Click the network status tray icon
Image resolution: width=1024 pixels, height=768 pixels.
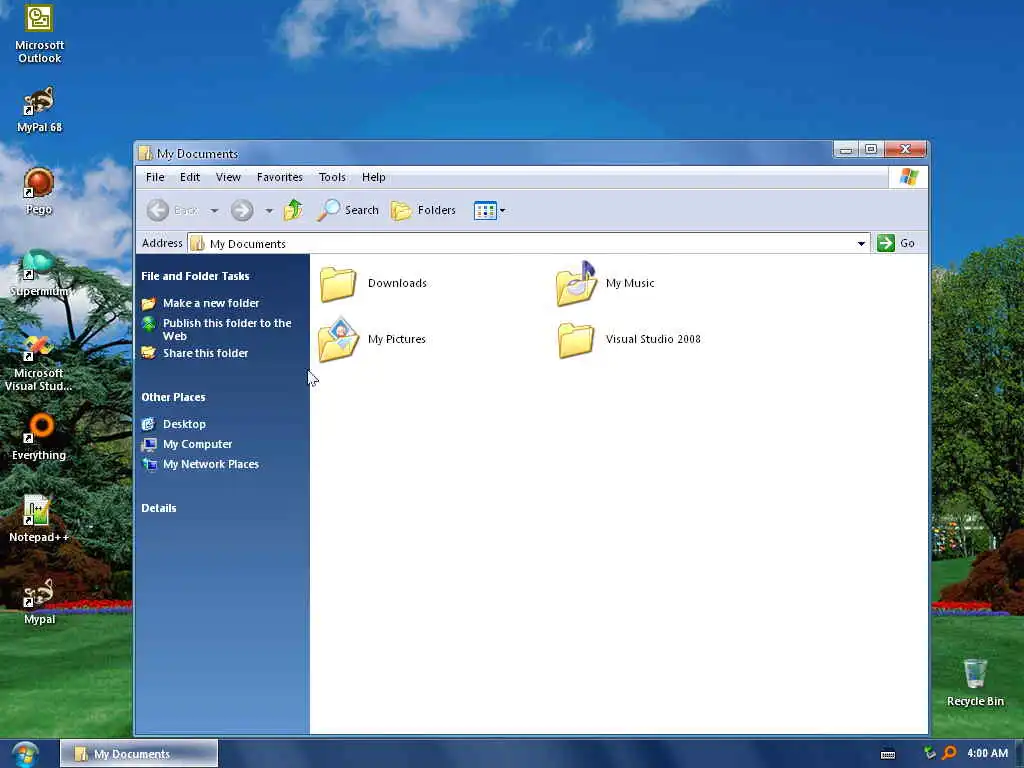pos(929,753)
